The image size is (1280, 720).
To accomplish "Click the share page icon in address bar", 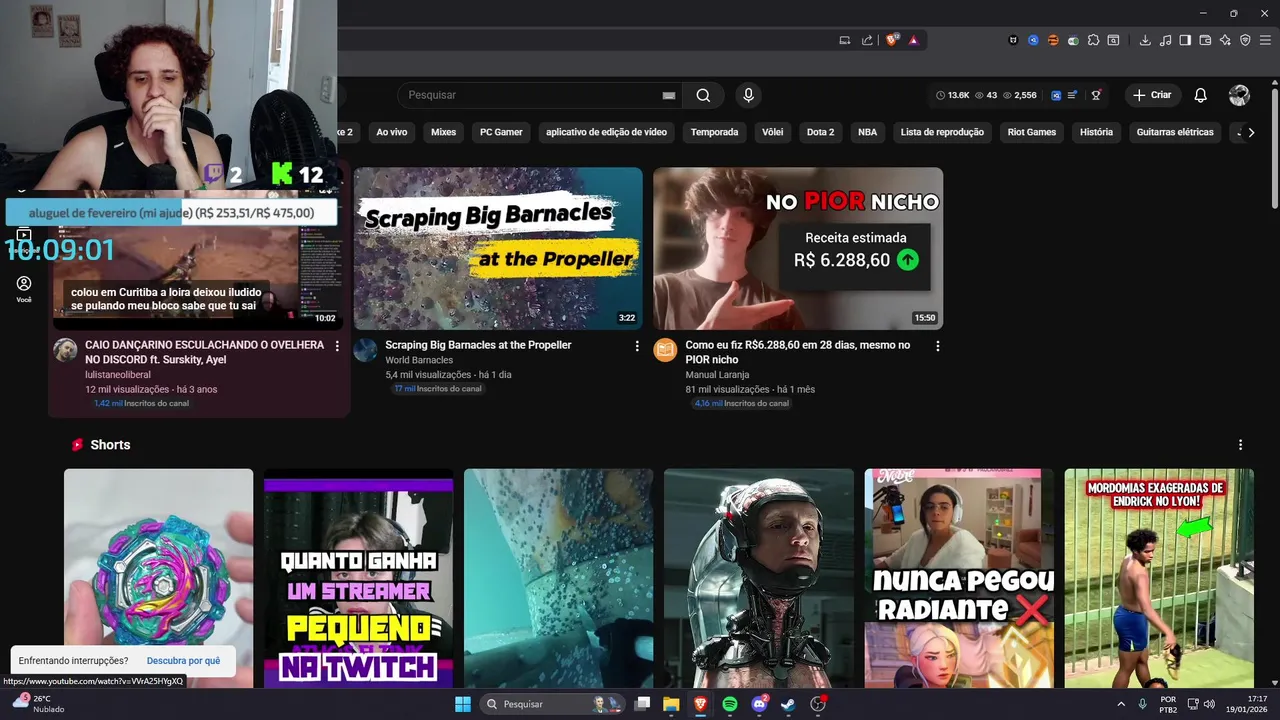I will (867, 40).
